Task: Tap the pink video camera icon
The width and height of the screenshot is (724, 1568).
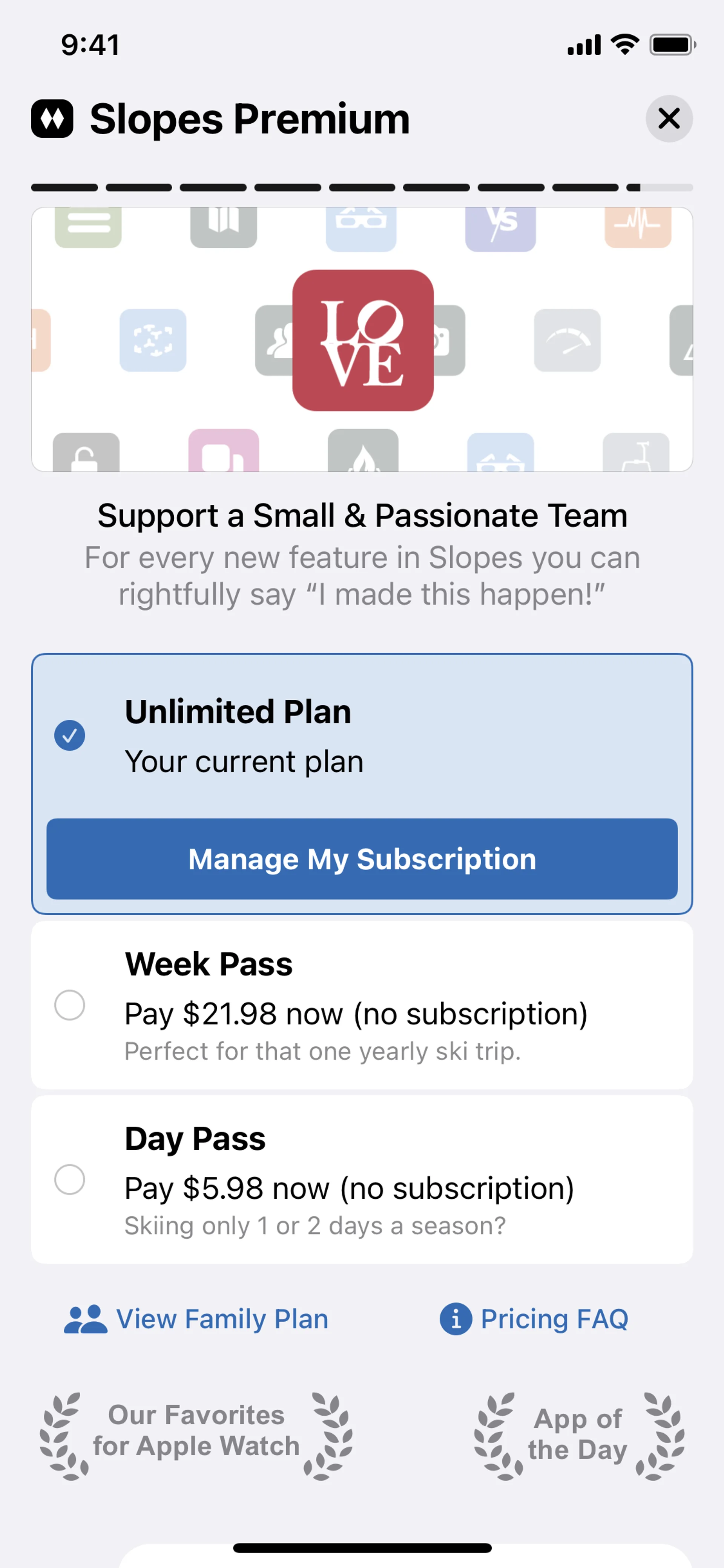Action: tap(223, 452)
